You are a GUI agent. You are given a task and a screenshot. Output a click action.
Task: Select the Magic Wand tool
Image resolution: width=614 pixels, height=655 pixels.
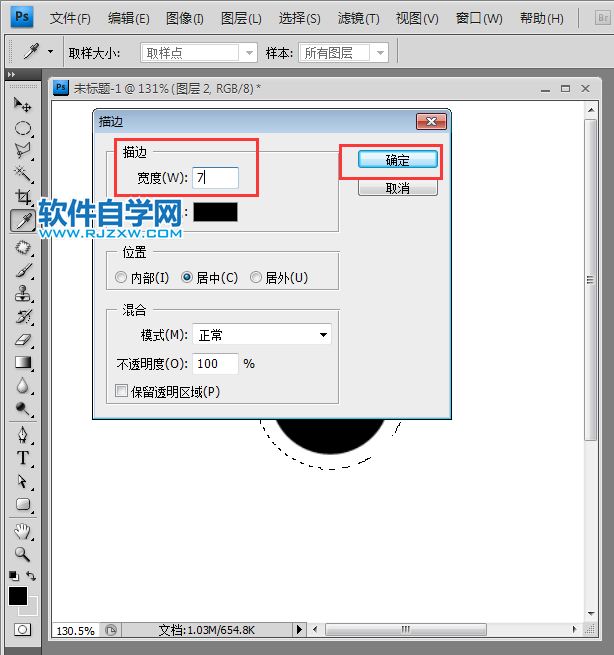coord(23,174)
